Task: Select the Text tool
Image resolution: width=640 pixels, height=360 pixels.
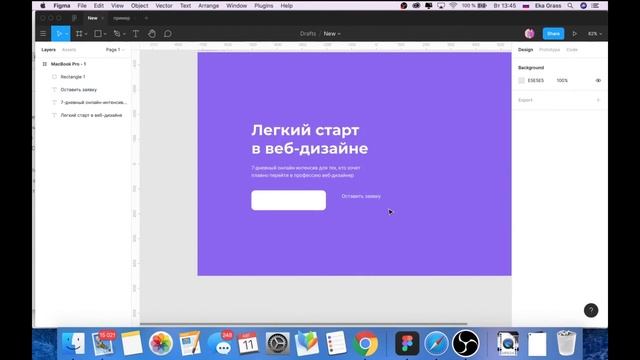Action: tap(136, 34)
